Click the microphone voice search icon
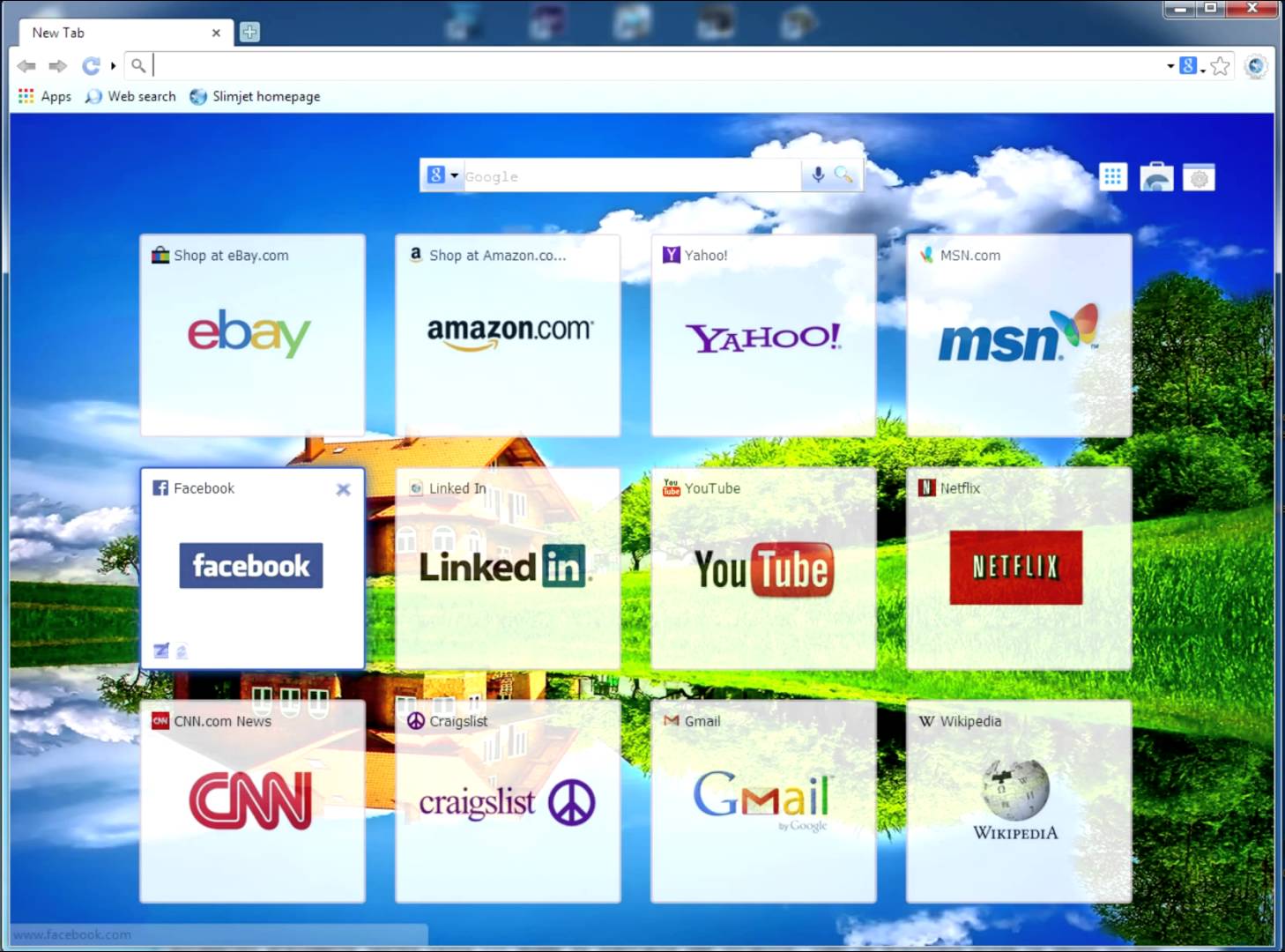This screenshot has width=1285, height=952. pyautogui.click(x=818, y=175)
